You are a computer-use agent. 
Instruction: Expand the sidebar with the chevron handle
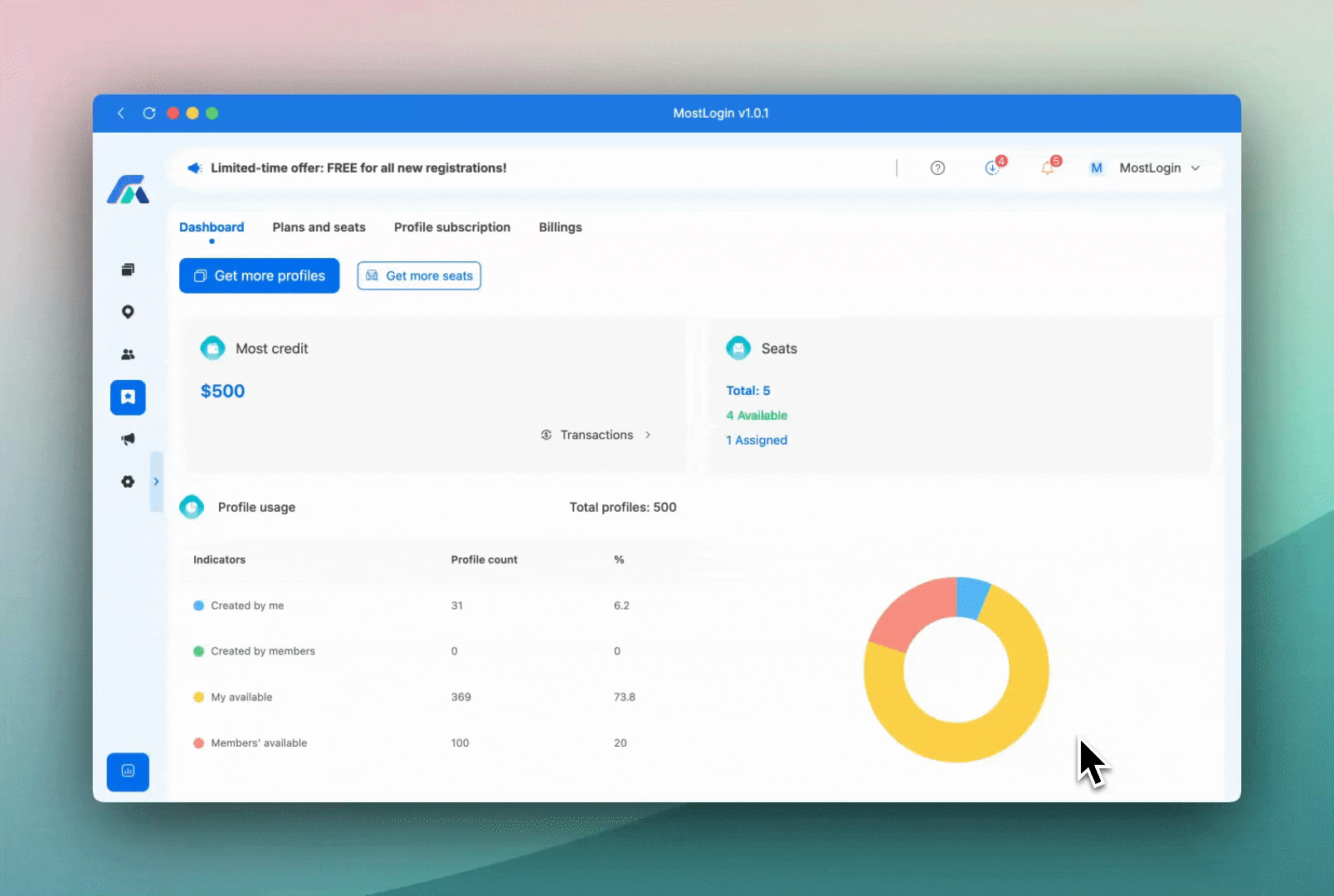156,481
